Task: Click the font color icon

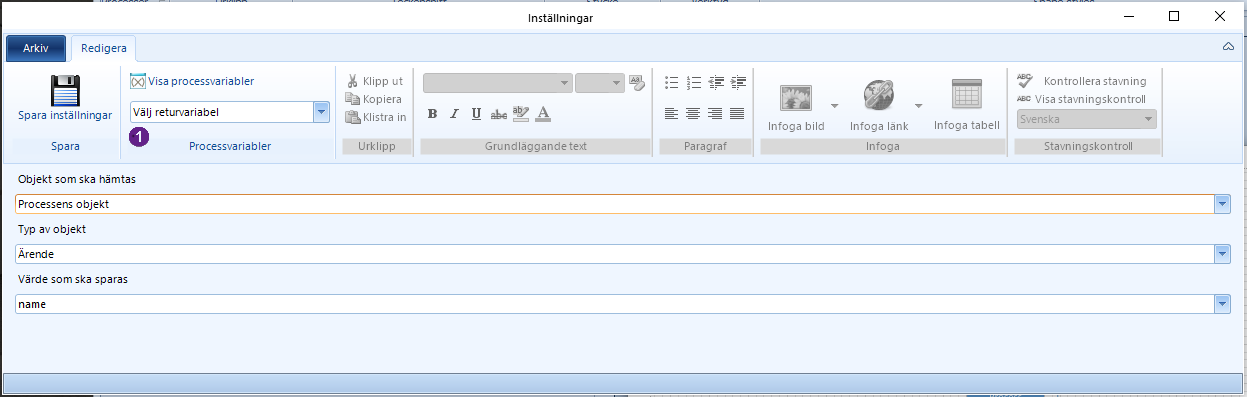Action: pyautogui.click(x=543, y=113)
